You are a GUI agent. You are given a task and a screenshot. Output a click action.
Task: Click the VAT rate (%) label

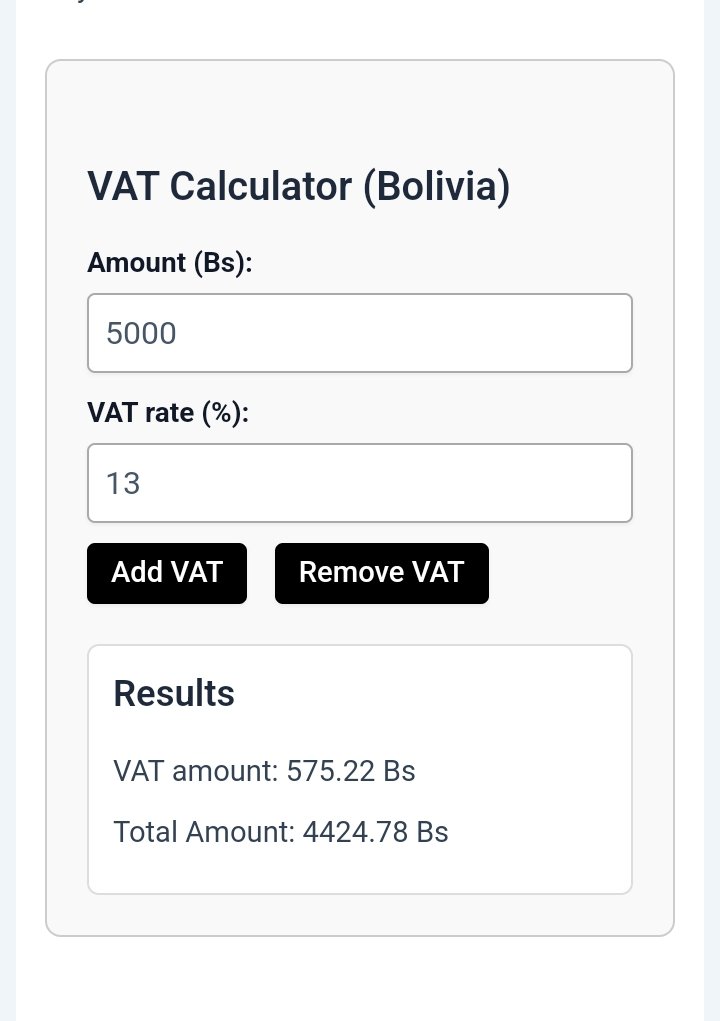(168, 413)
